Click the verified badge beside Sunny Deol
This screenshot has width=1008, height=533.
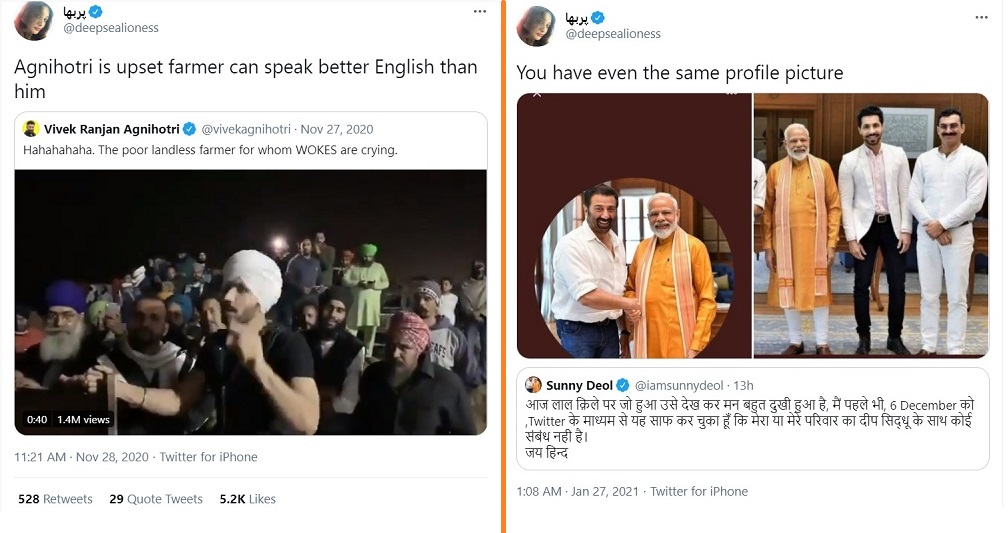coord(623,385)
